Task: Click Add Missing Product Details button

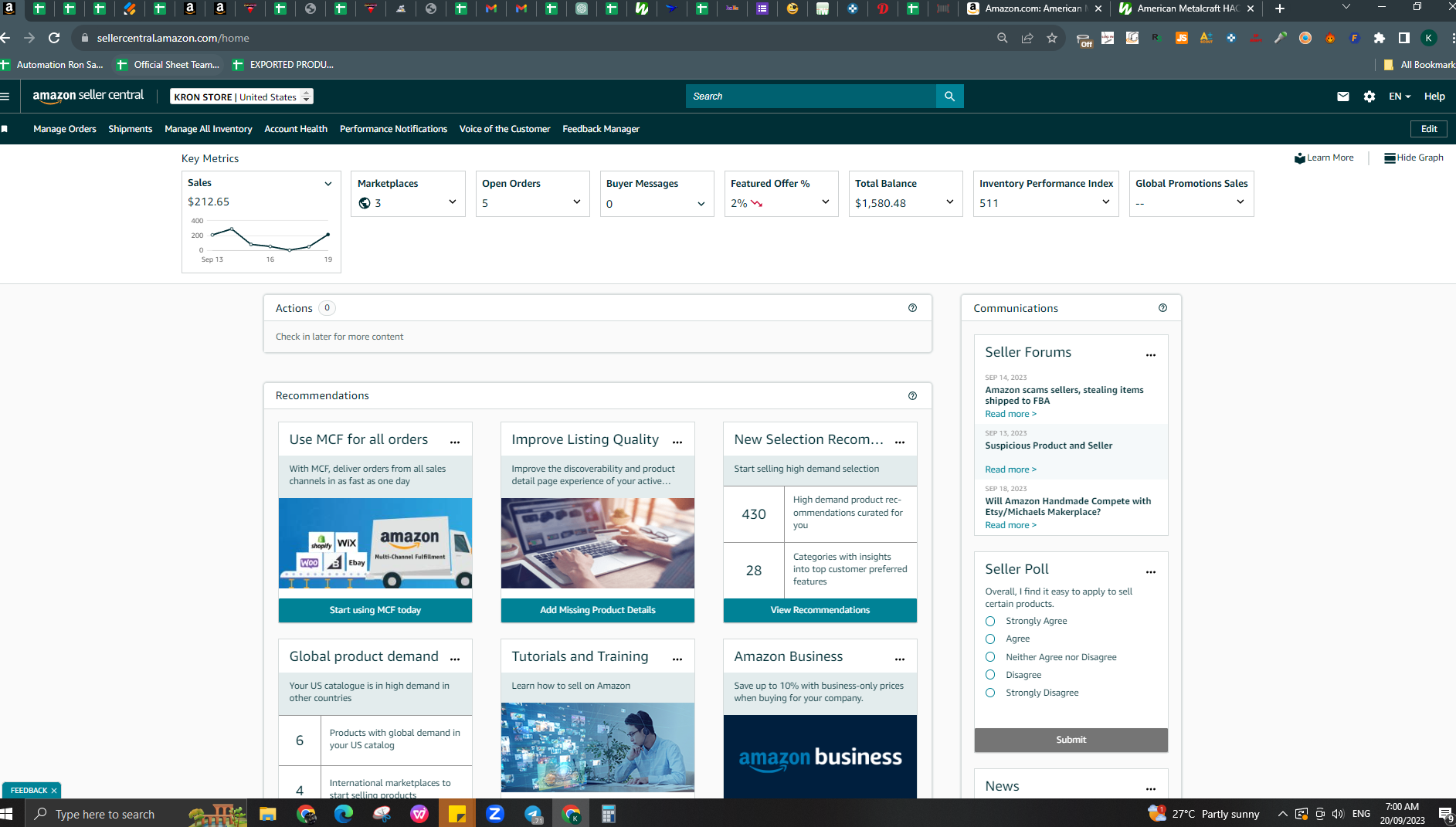Action: point(598,610)
